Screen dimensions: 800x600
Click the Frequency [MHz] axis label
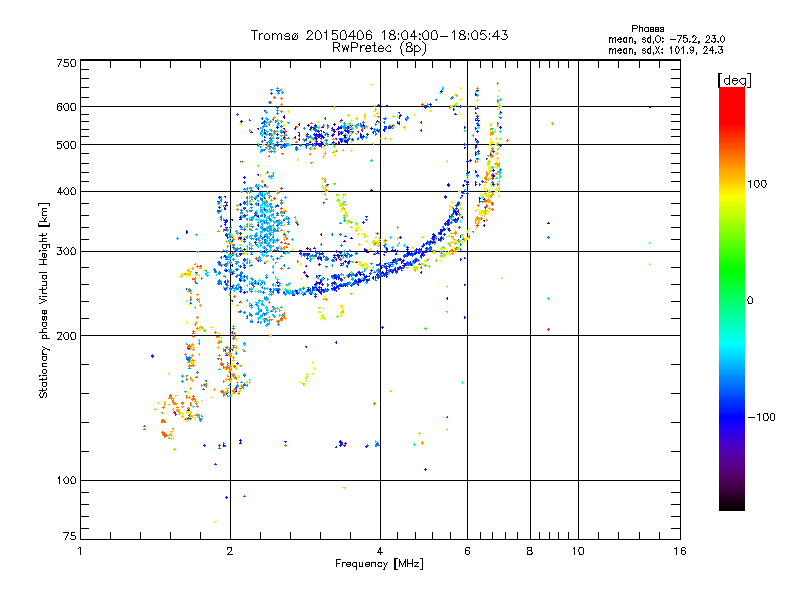tap(379, 564)
